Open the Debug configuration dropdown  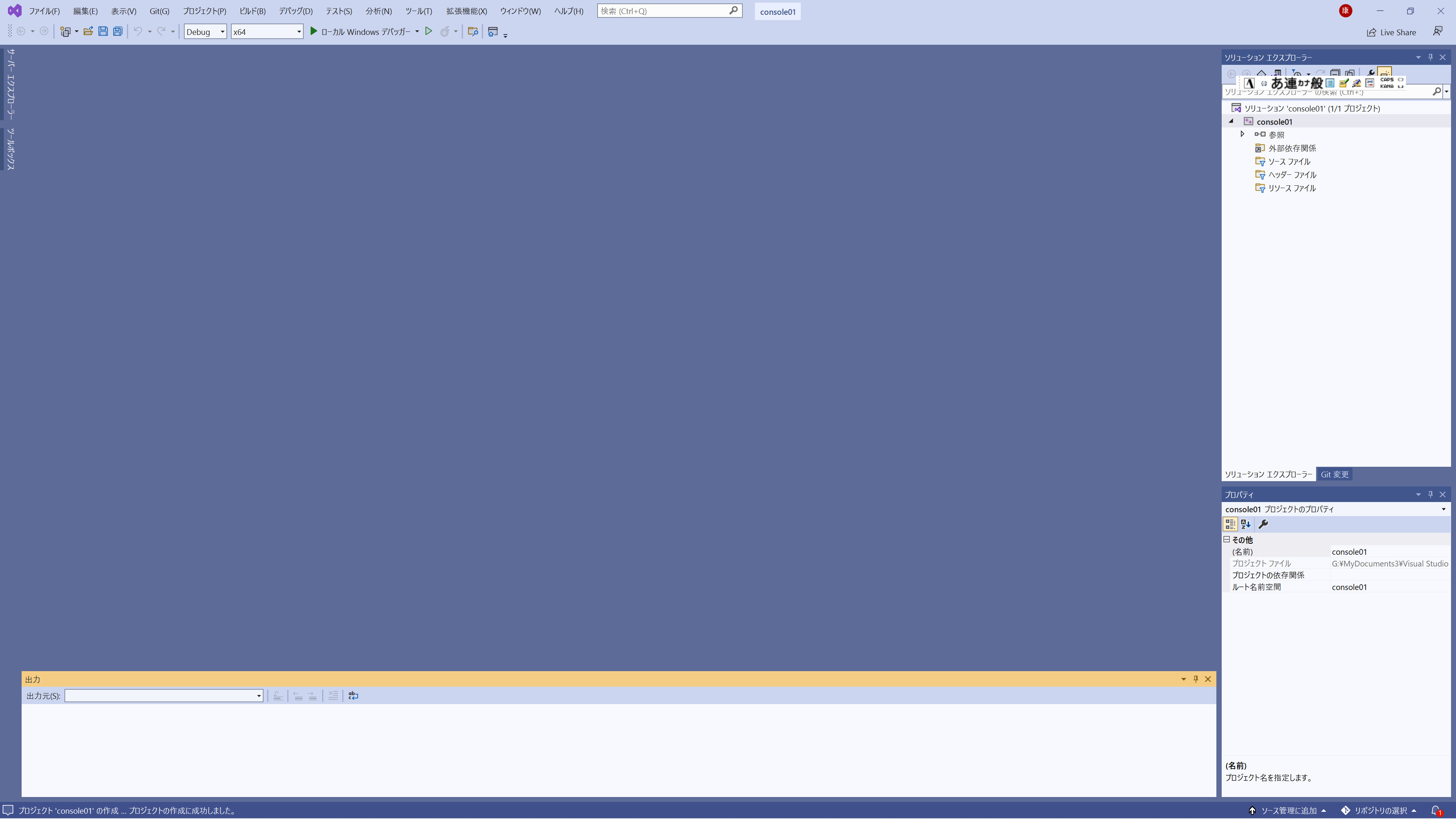click(x=205, y=31)
